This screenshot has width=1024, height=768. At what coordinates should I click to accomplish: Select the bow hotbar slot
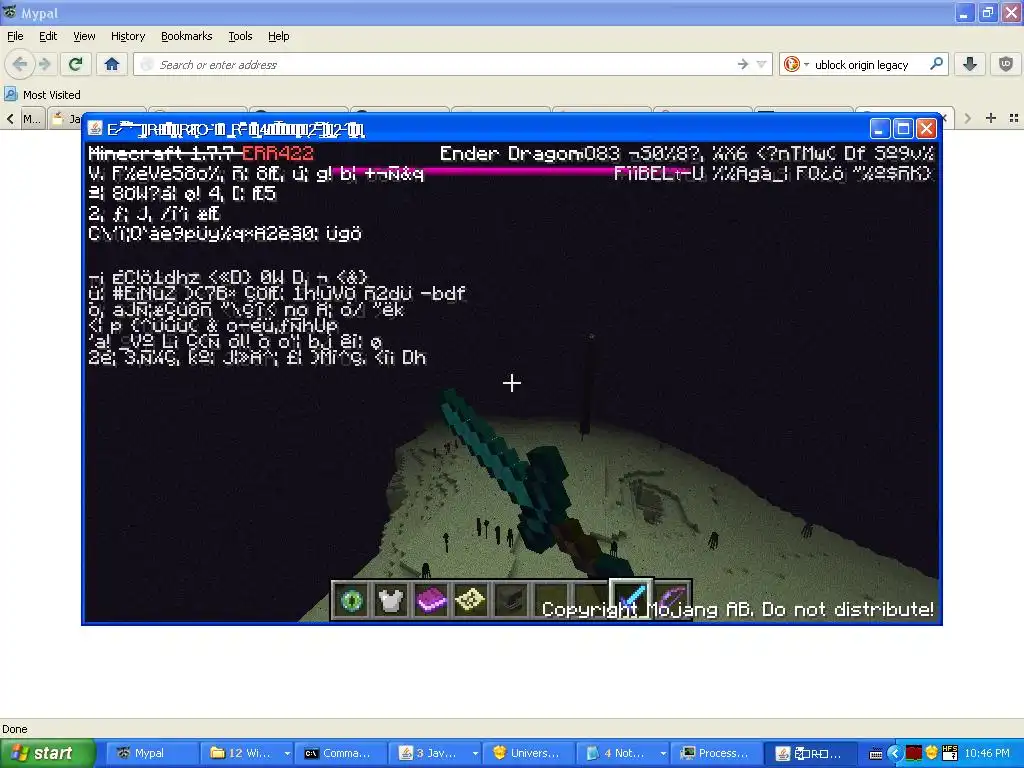671,599
